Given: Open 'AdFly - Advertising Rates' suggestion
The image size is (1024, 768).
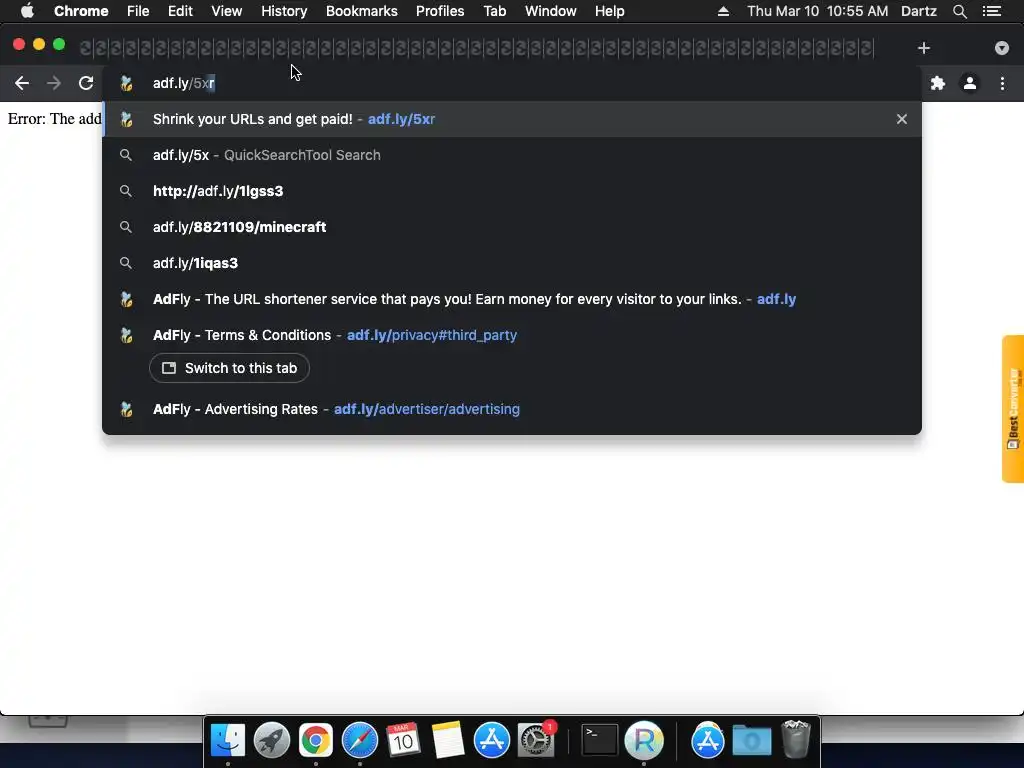Looking at the screenshot, I should tap(512, 409).
